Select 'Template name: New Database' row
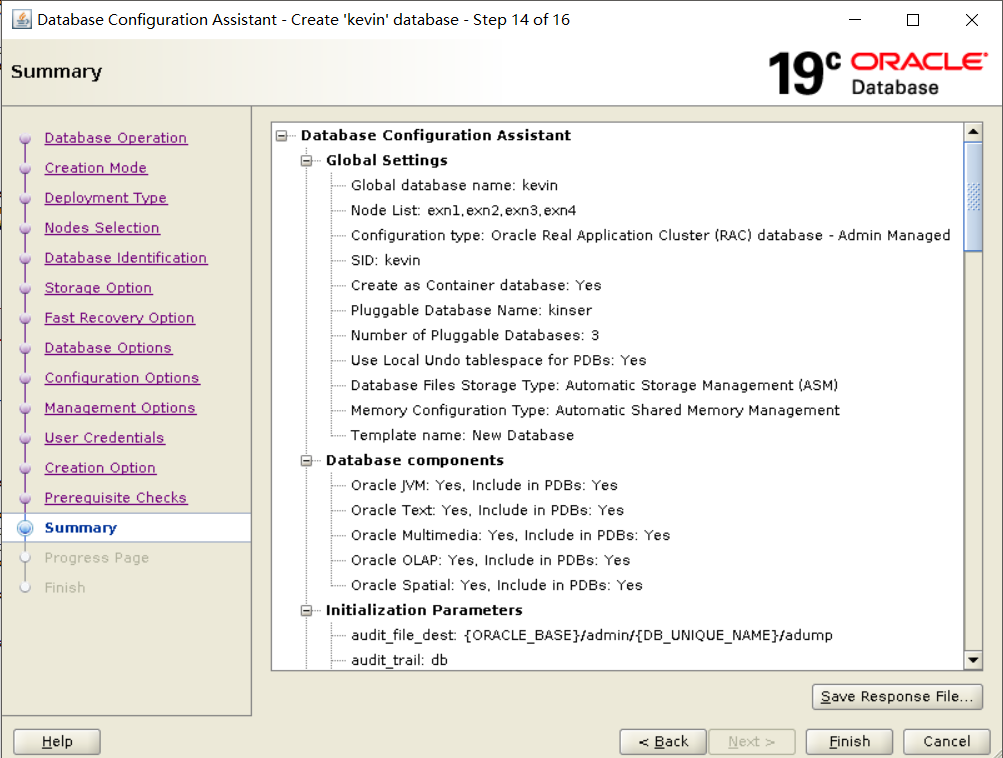 tap(462, 435)
